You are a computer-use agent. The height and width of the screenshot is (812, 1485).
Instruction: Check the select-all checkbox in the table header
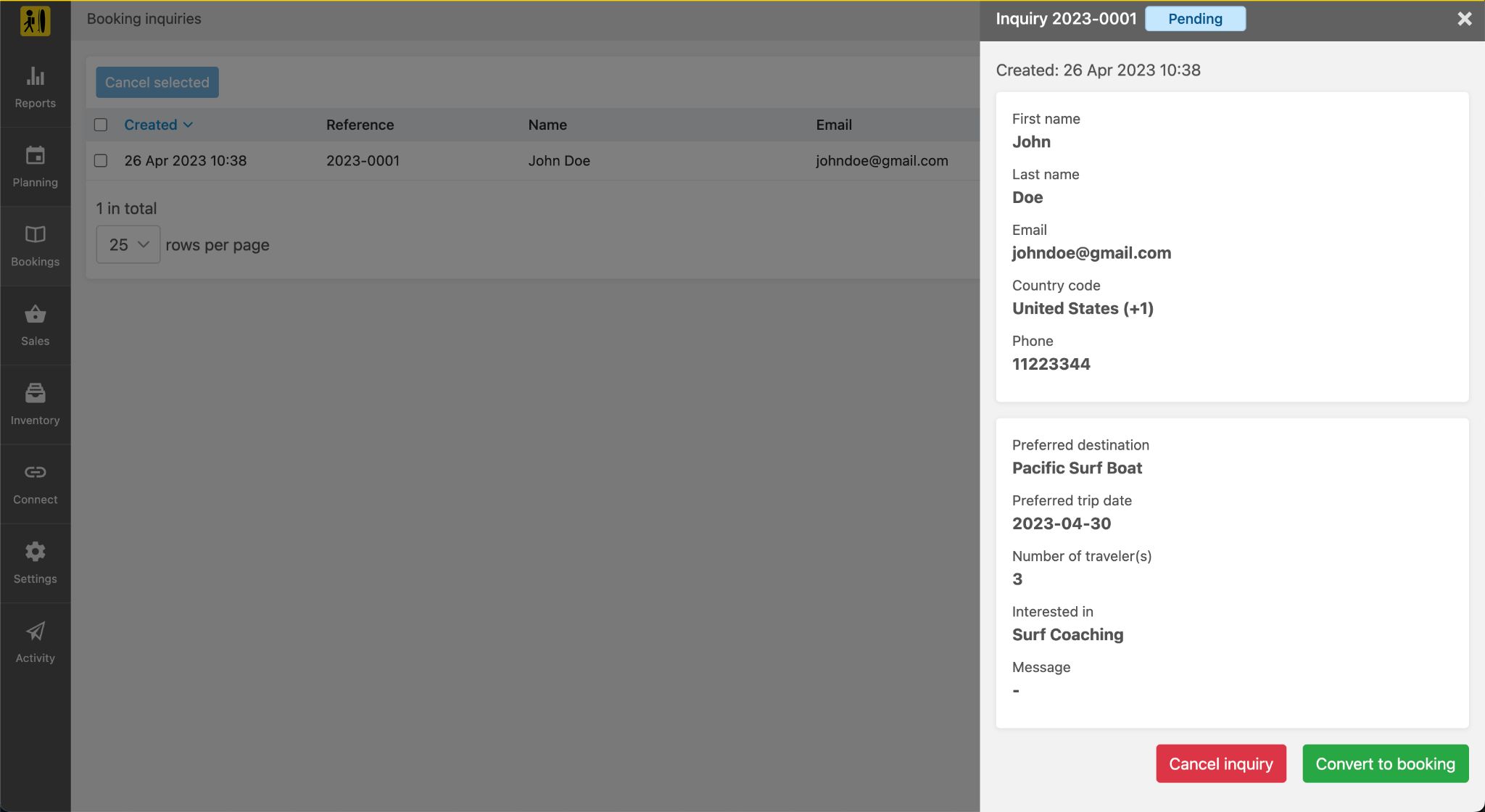[101, 124]
